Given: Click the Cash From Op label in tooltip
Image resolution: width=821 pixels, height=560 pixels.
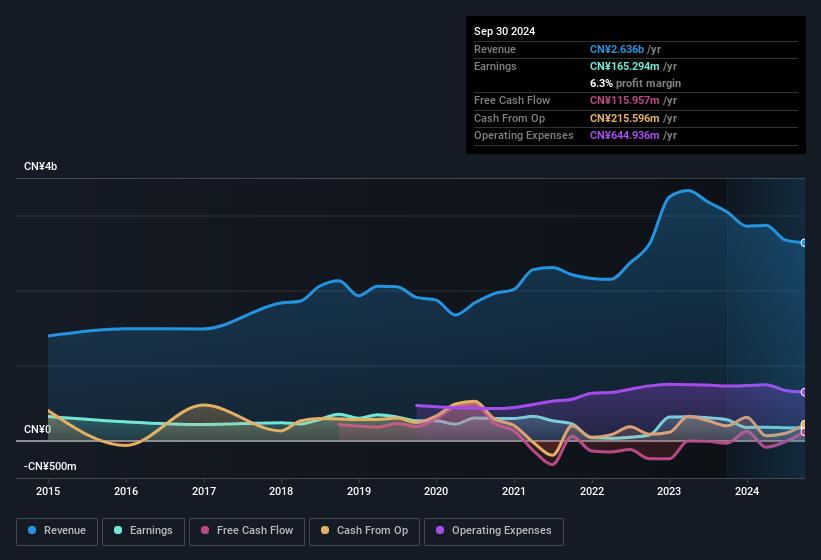Looking at the screenshot, I should pos(509,118).
